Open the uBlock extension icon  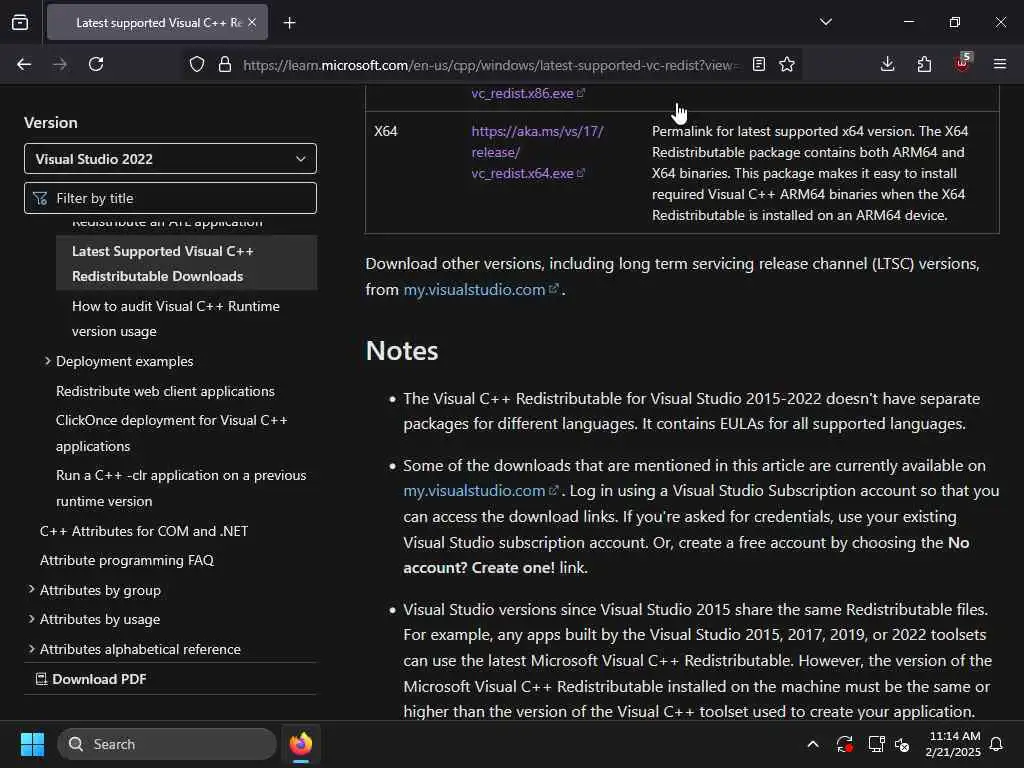tap(962, 63)
